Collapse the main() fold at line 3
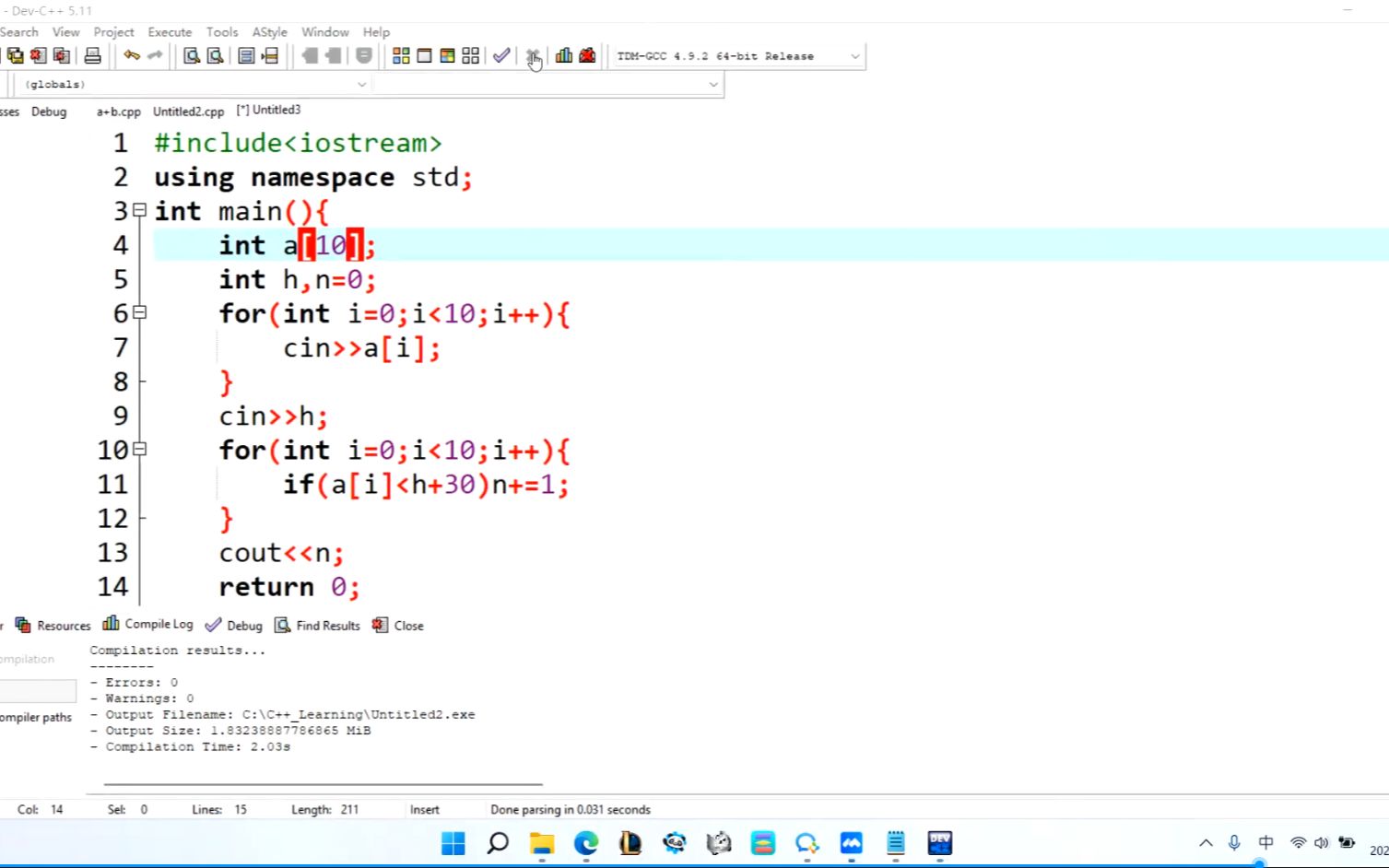 139,210
